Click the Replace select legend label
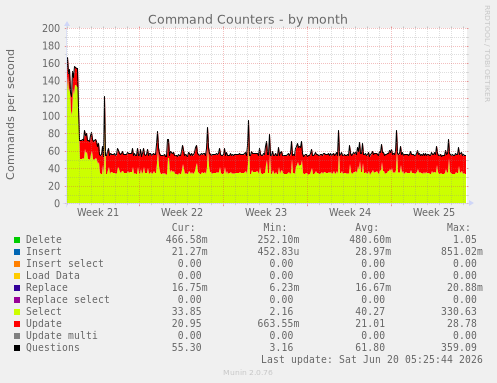The height and width of the screenshot is (383, 497). click(68, 299)
